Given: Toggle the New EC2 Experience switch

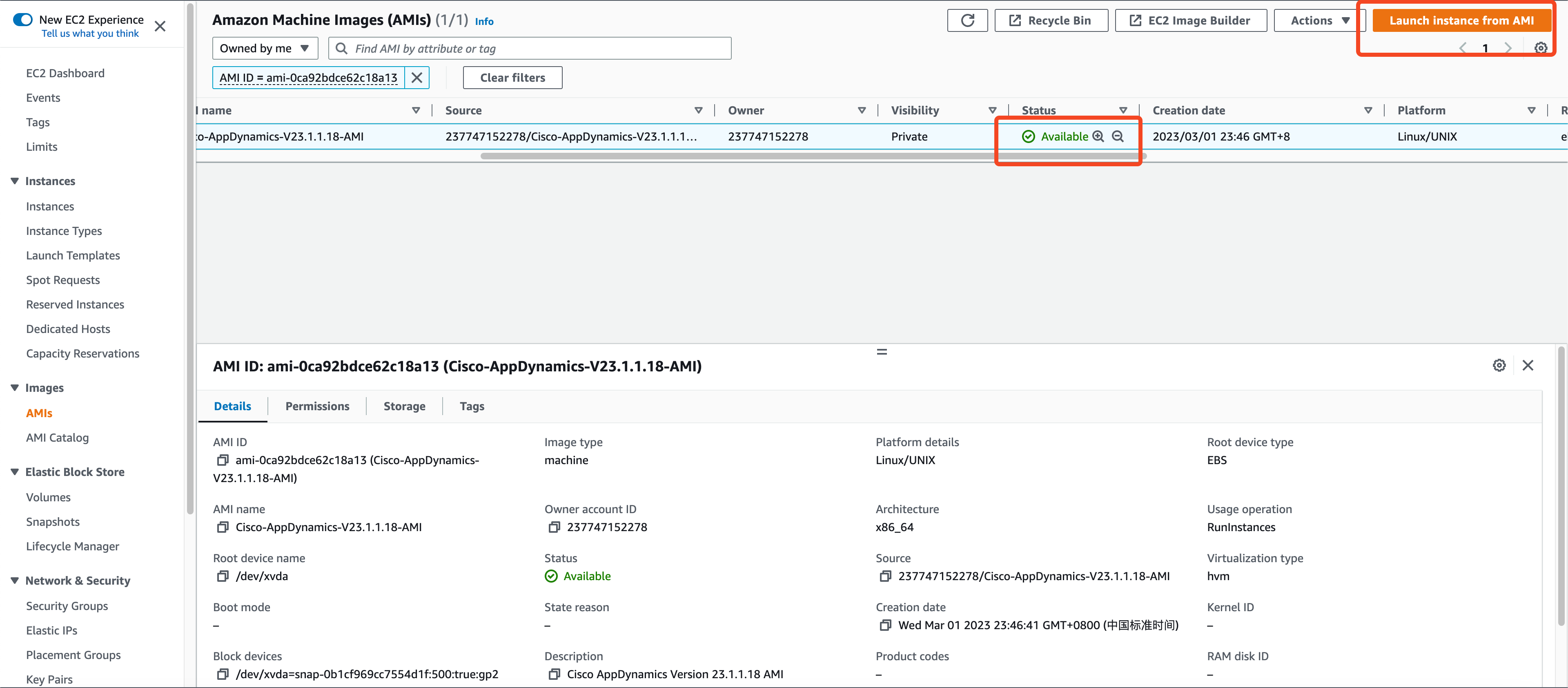Looking at the screenshot, I should (x=22, y=20).
